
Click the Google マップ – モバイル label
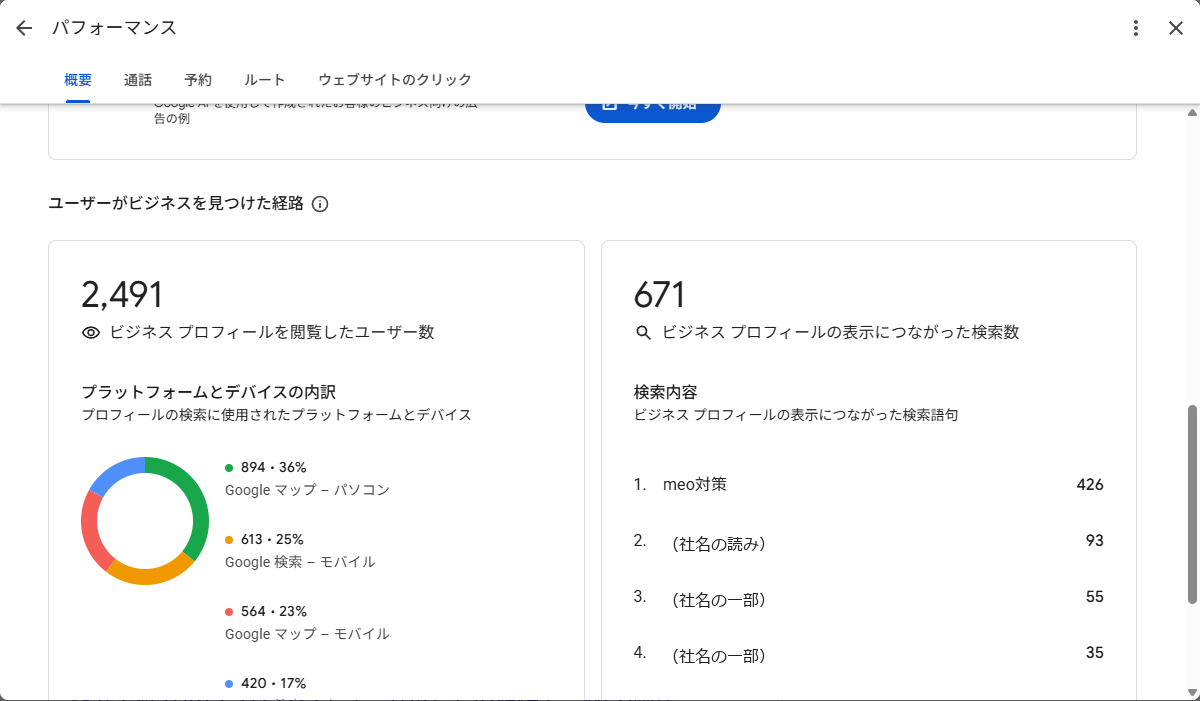click(307, 634)
